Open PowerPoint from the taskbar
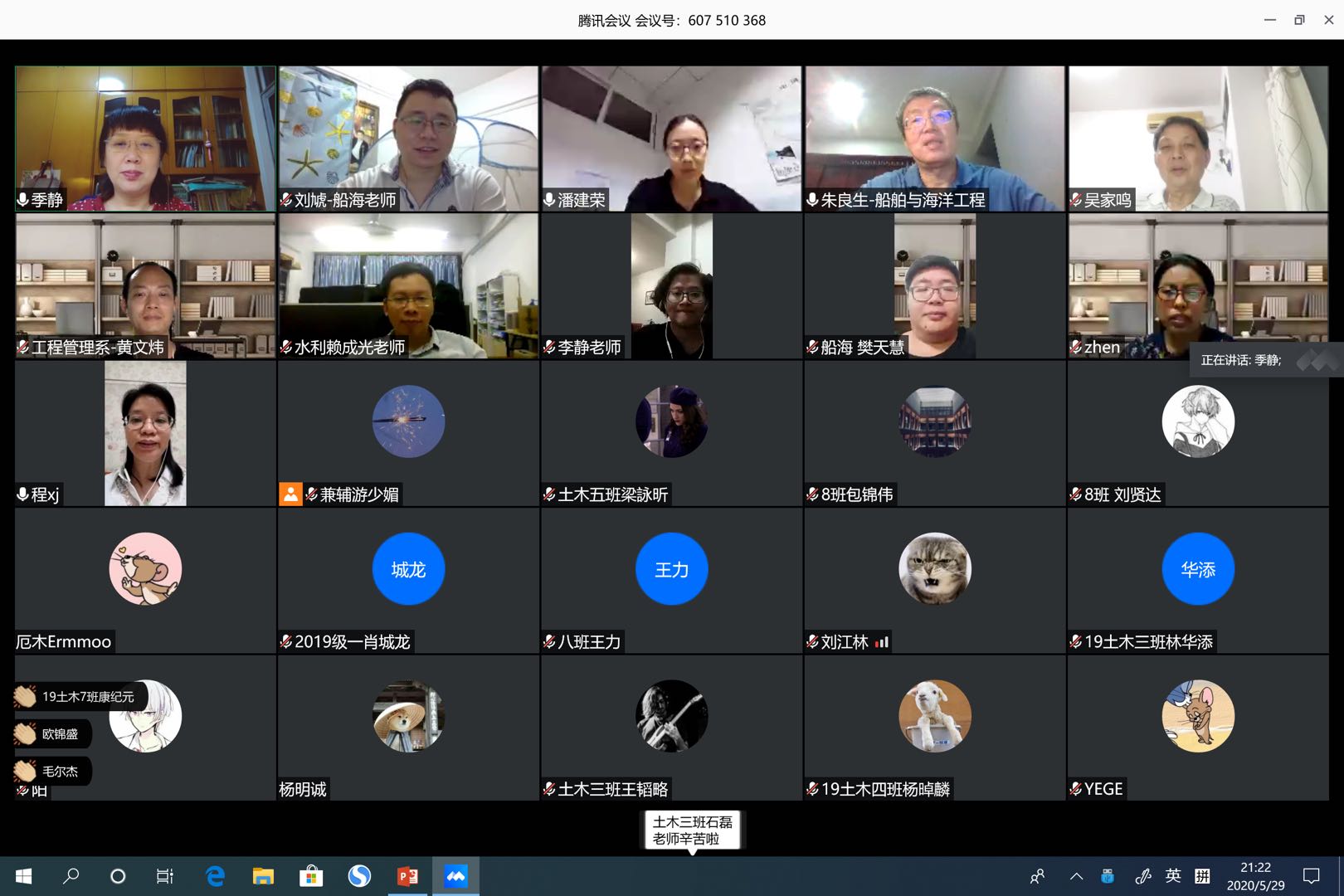This screenshot has height=896, width=1344. (x=407, y=876)
